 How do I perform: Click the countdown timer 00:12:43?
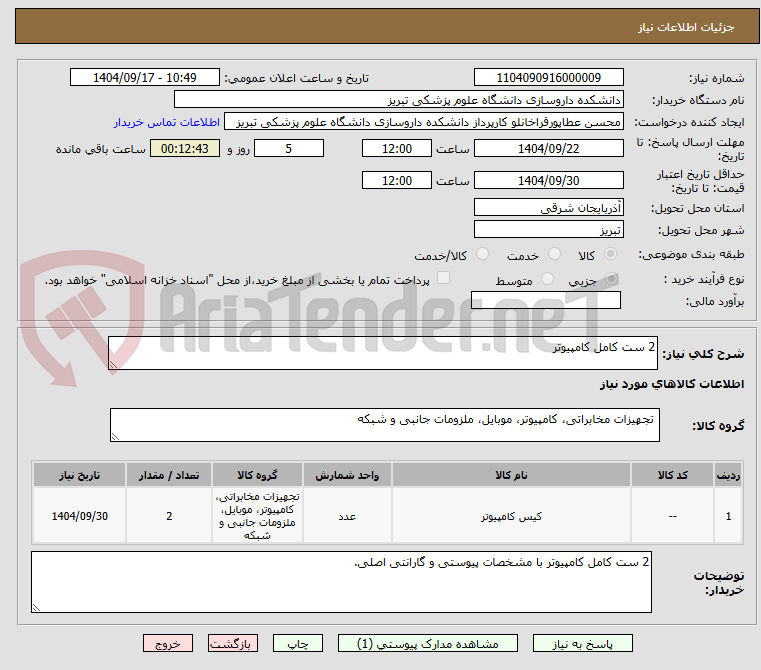[x=184, y=148]
